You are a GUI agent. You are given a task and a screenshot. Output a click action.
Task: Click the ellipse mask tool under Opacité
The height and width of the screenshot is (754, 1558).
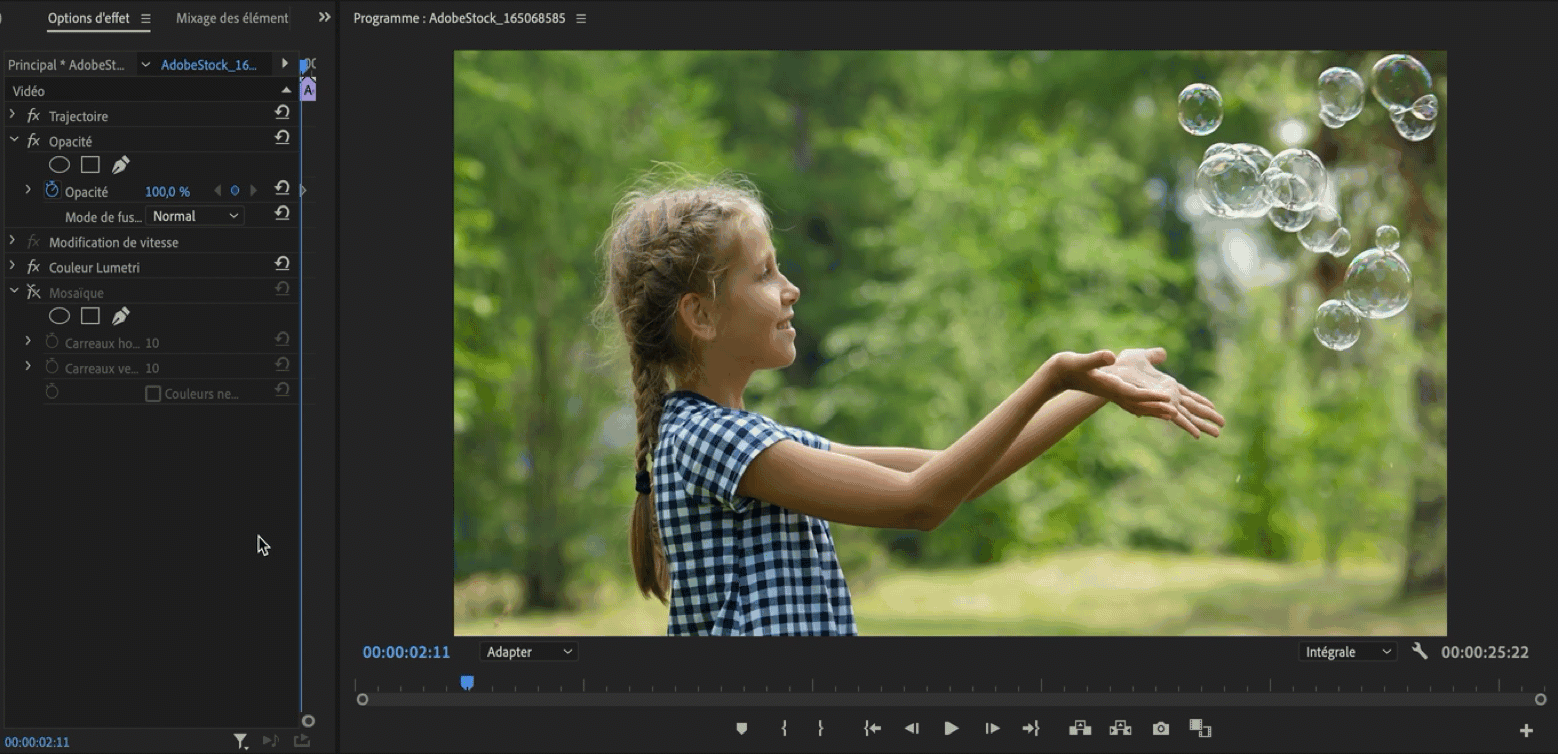coord(59,165)
